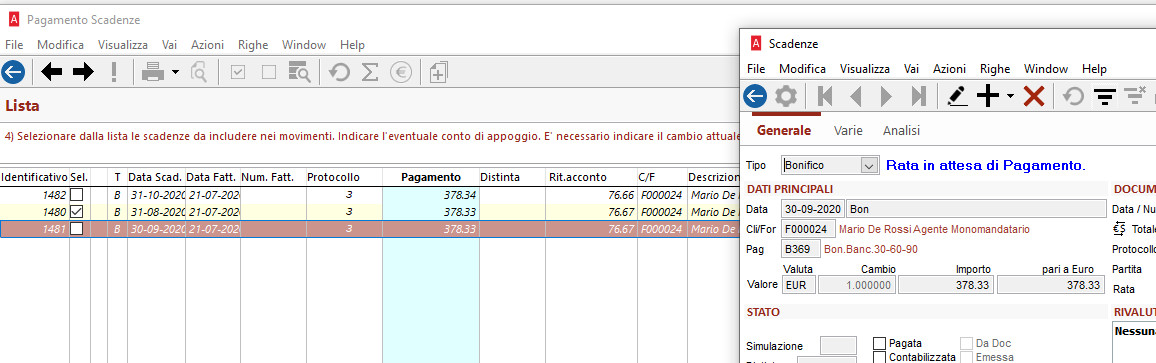
Task: Click the pencil edit icon in Scadenze
Action: click(957, 96)
